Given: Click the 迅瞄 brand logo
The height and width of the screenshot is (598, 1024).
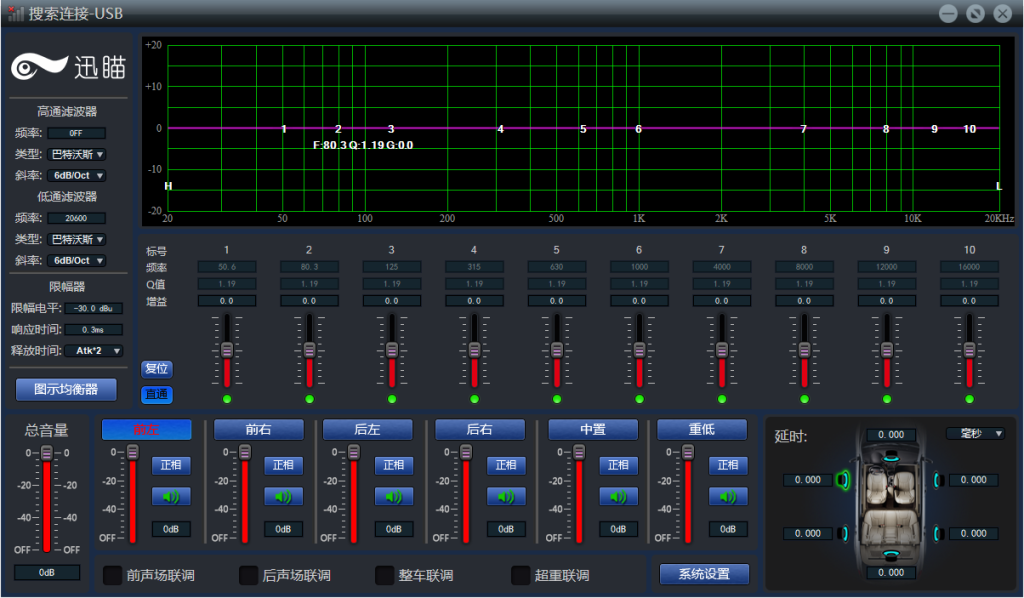Looking at the screenshot, I should [68, 66].
